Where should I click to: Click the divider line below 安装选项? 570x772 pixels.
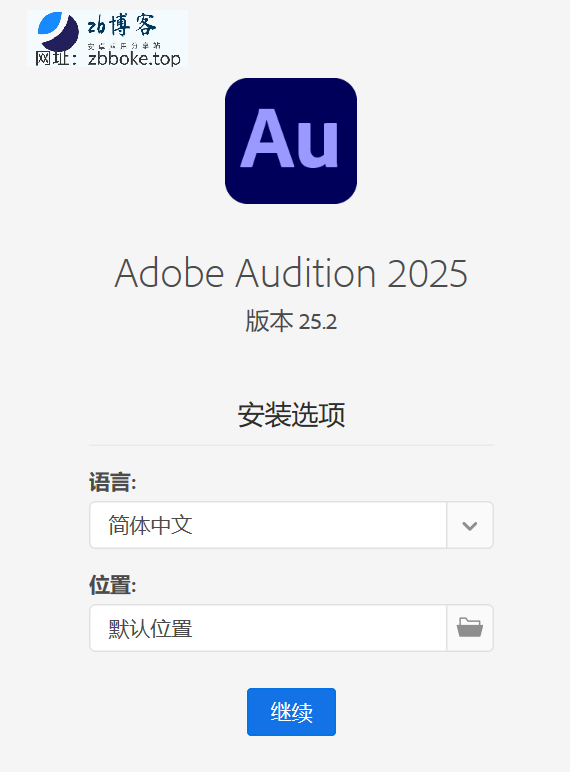[291, 445]
